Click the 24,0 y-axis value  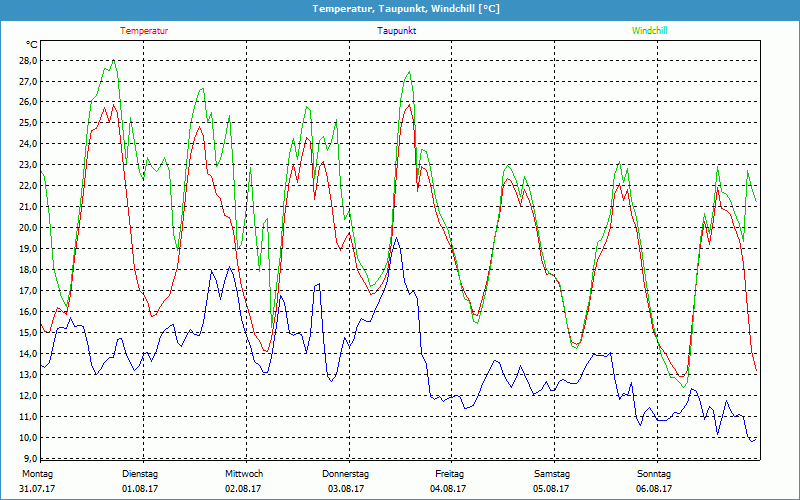(28, 143)
